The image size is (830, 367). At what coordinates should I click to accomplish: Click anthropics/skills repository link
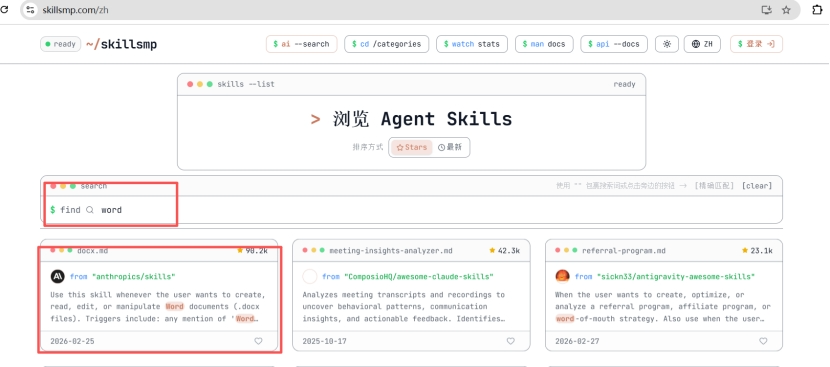pos(133,276)
